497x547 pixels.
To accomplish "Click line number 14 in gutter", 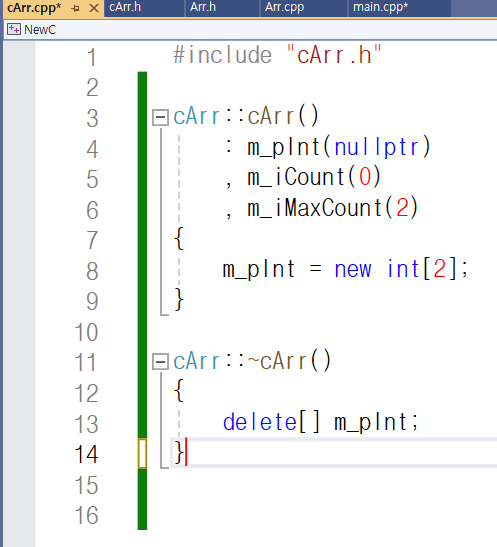I will (86, 454).
